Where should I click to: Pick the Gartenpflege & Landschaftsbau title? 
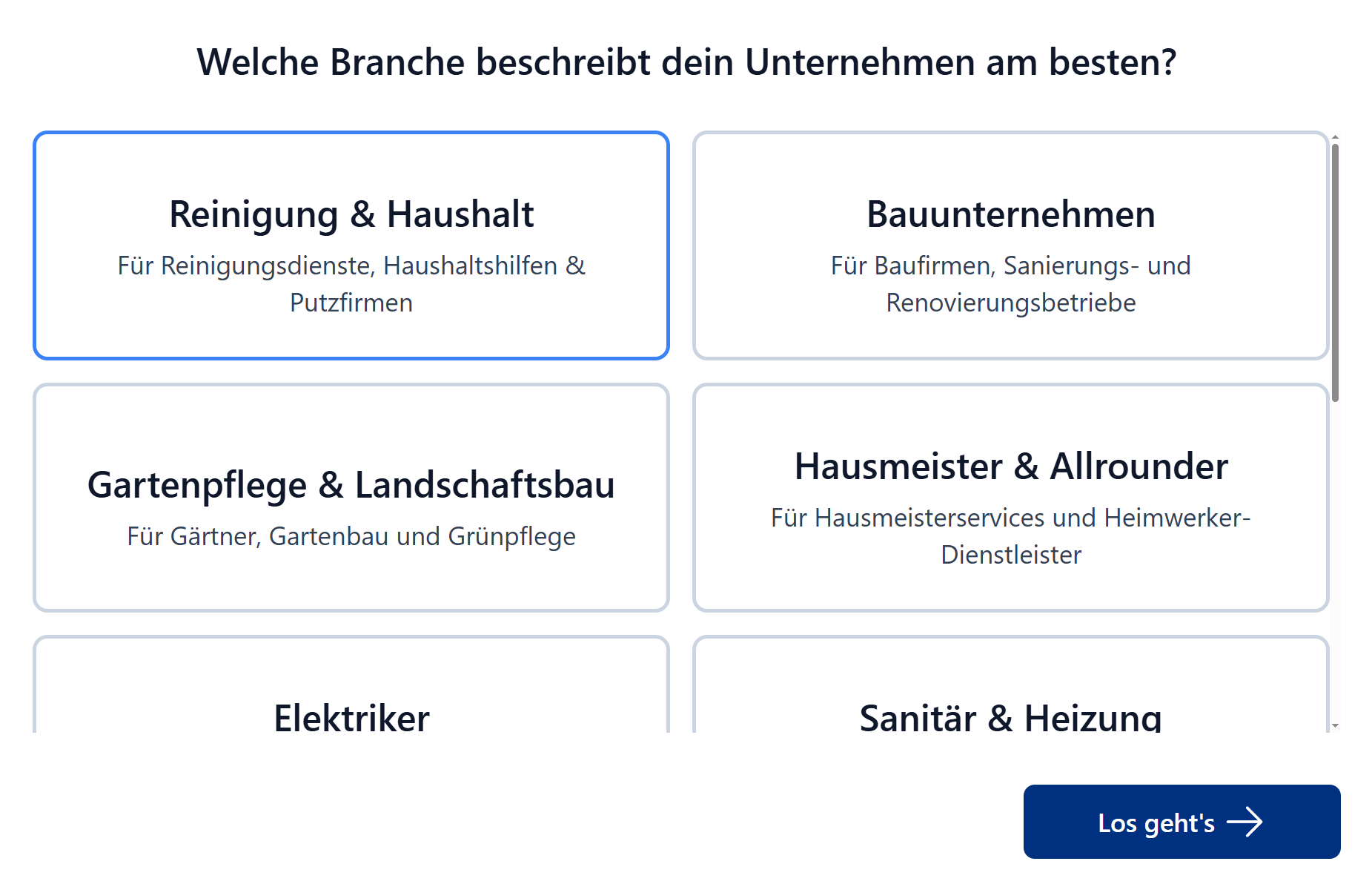351,485
